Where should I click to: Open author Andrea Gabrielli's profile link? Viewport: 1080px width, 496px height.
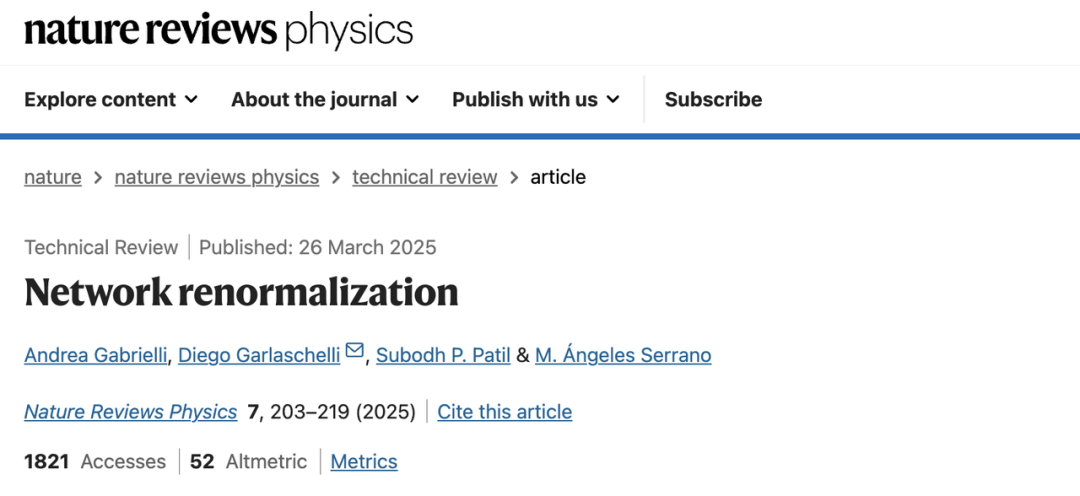tap(95, 355)
